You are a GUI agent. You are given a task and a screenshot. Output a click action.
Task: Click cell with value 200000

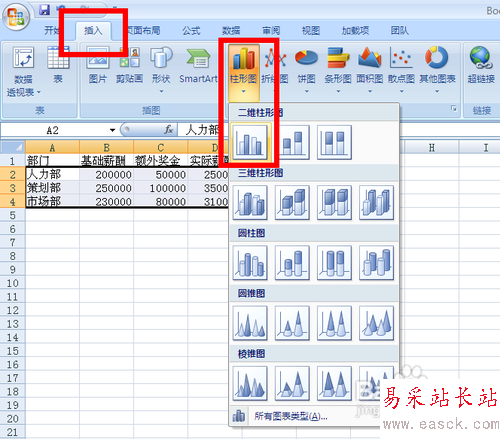[106, 175]
